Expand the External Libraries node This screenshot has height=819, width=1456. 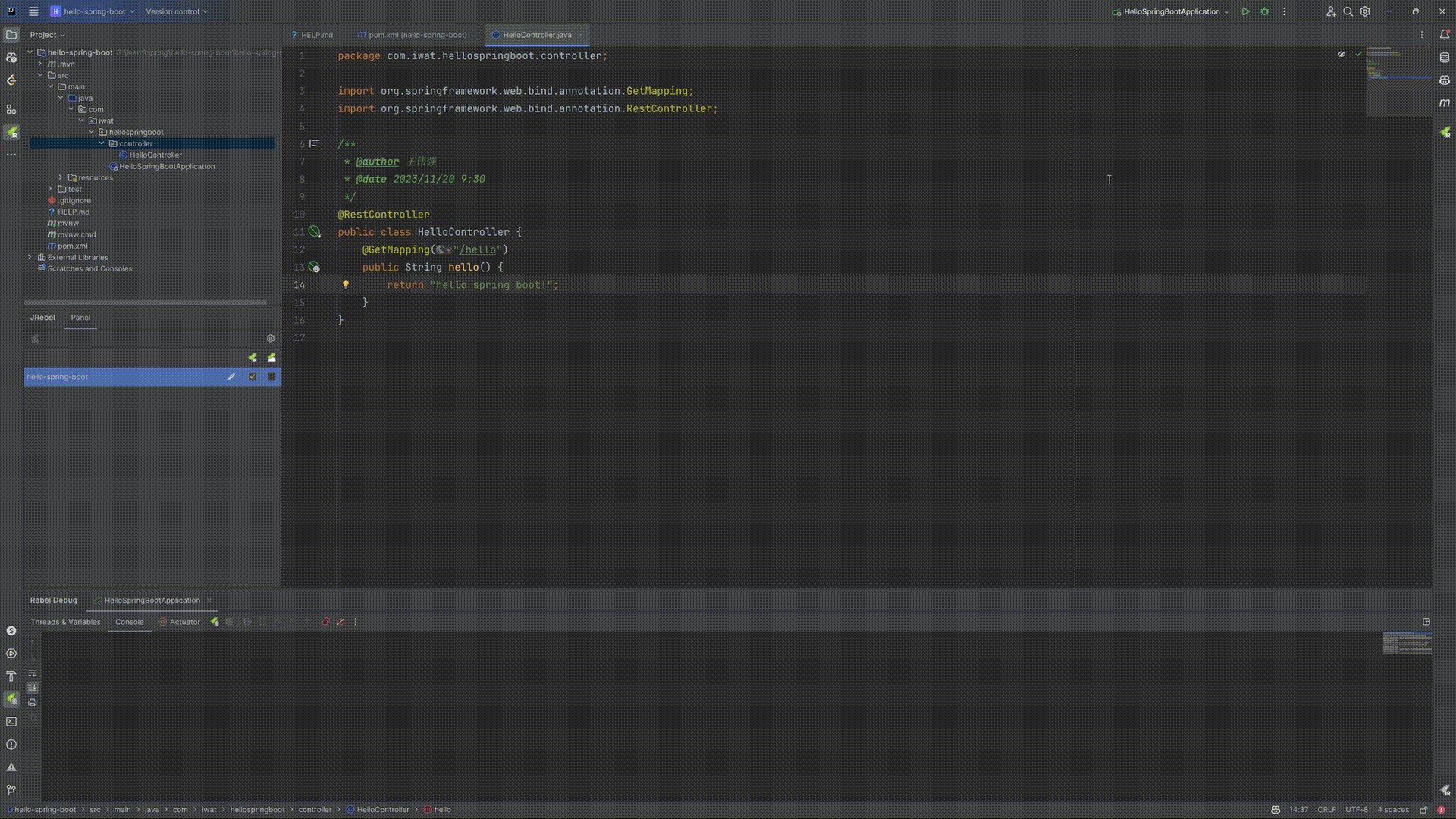tap(28, 257)
